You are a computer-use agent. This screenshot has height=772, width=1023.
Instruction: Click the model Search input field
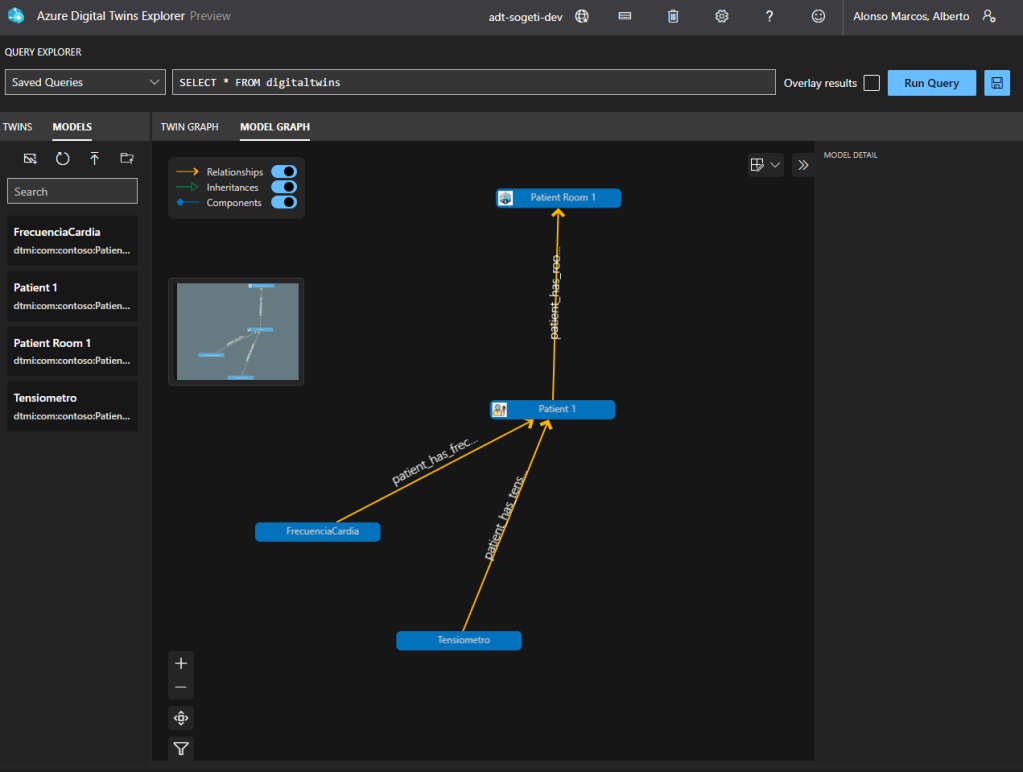pyautogui.click(x=72, y=191)
